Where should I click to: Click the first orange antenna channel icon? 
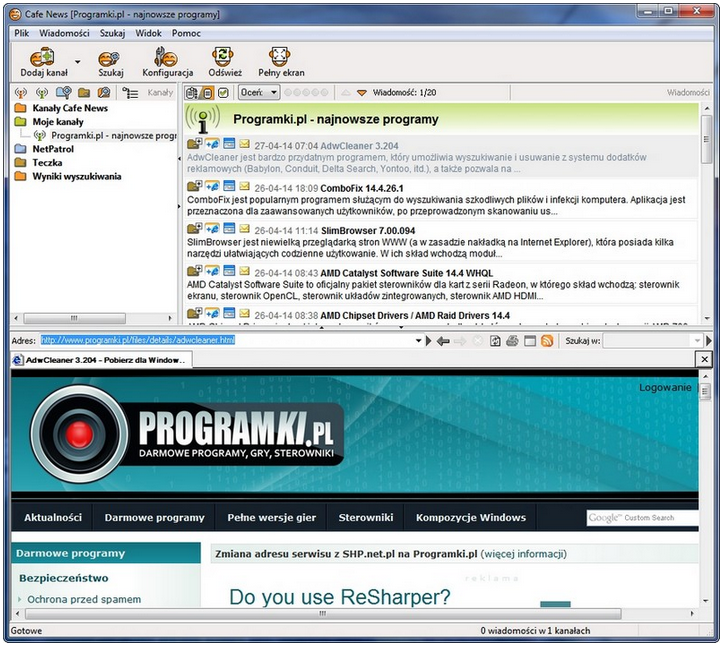[x=20, y=93]
